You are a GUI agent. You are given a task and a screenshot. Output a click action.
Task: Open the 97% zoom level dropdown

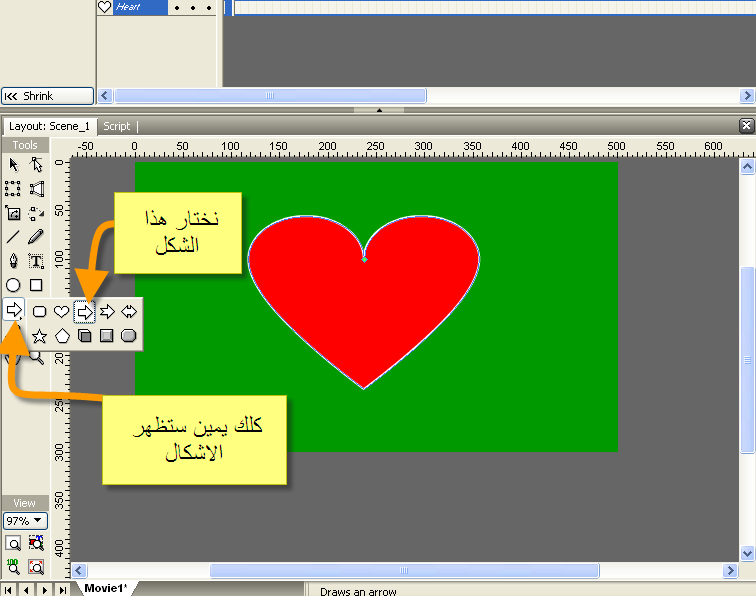(x=25, y=521)
